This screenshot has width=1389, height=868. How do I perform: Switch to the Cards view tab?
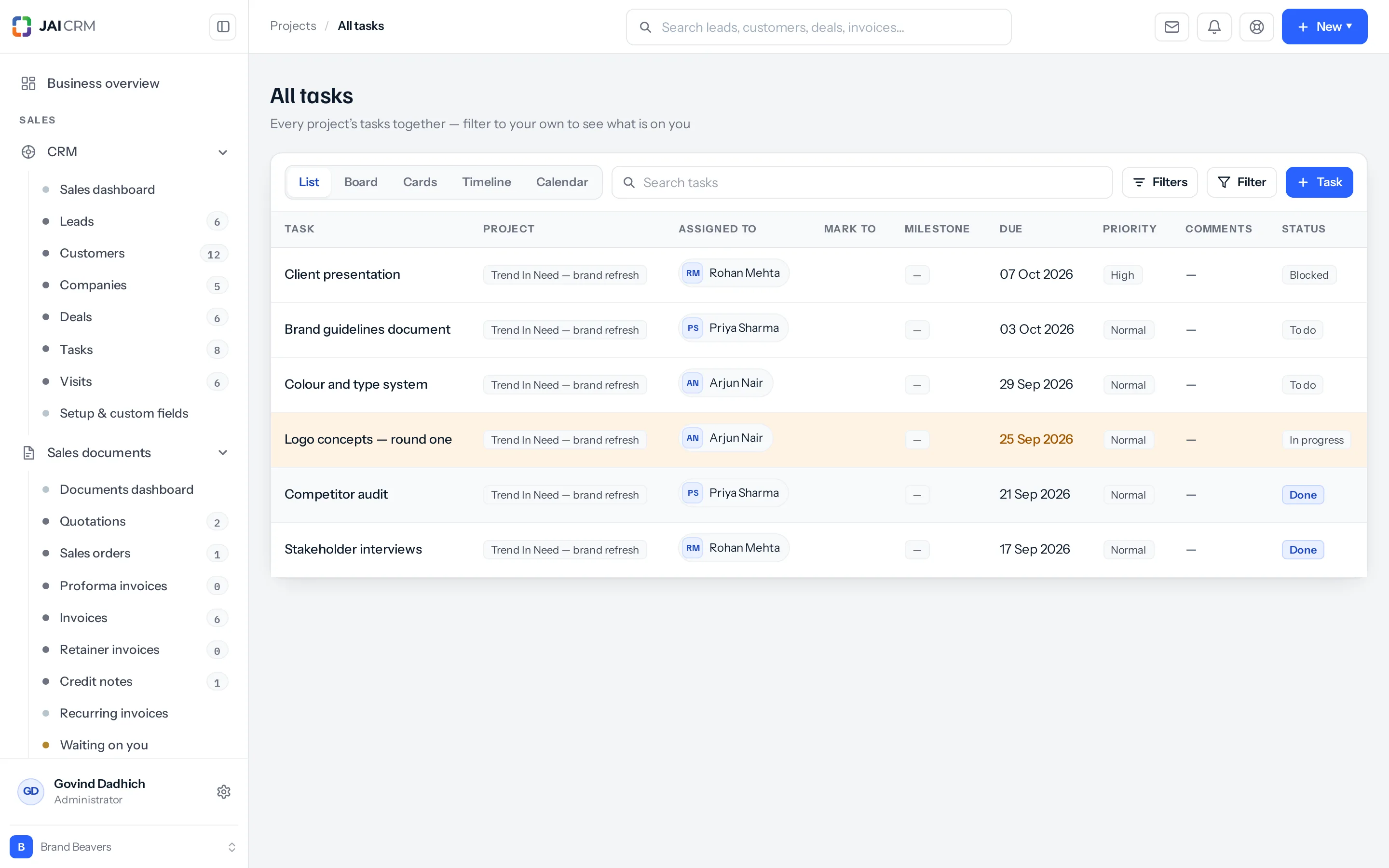[420, 183]
